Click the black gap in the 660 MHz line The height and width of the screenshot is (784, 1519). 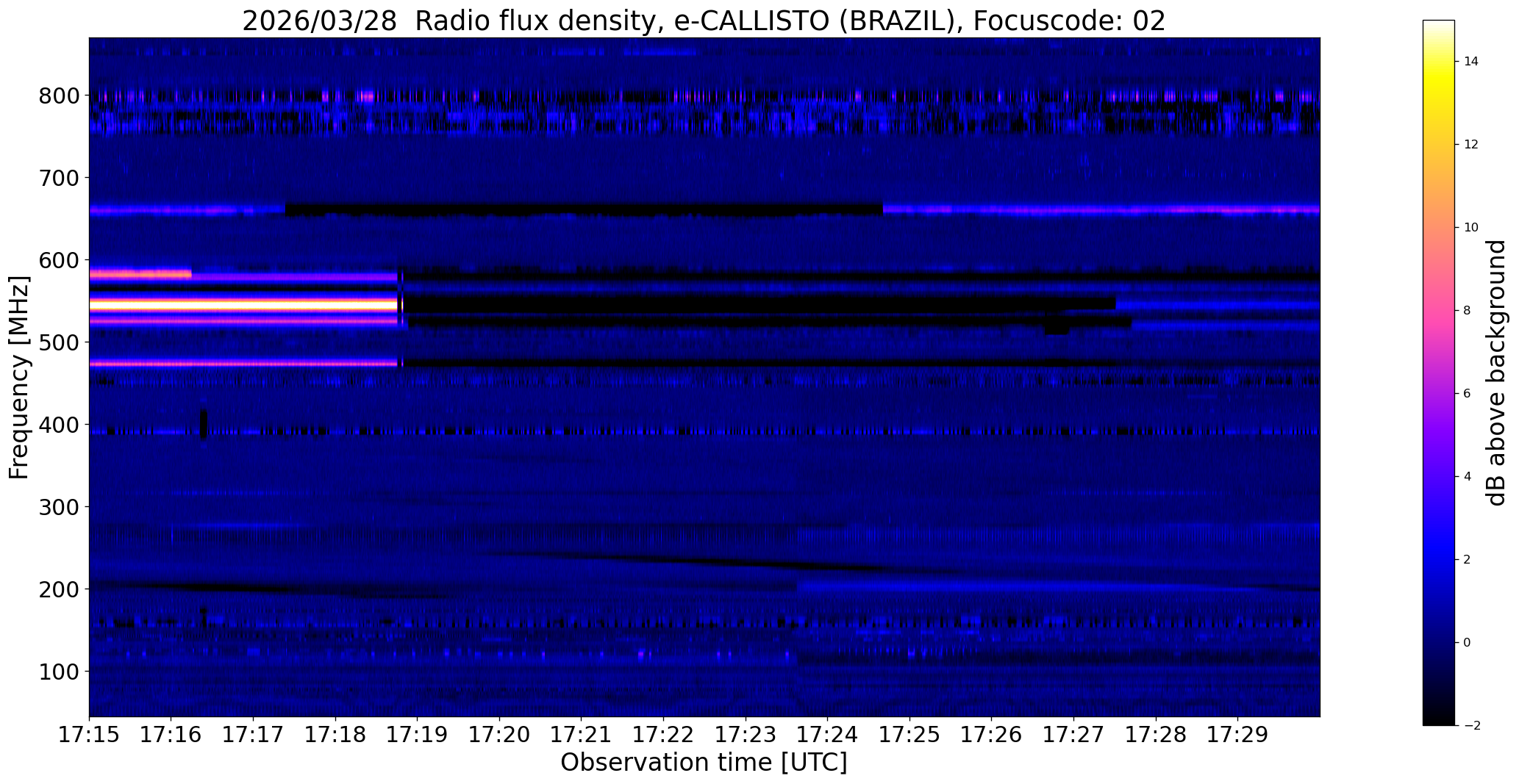point(584,209)
